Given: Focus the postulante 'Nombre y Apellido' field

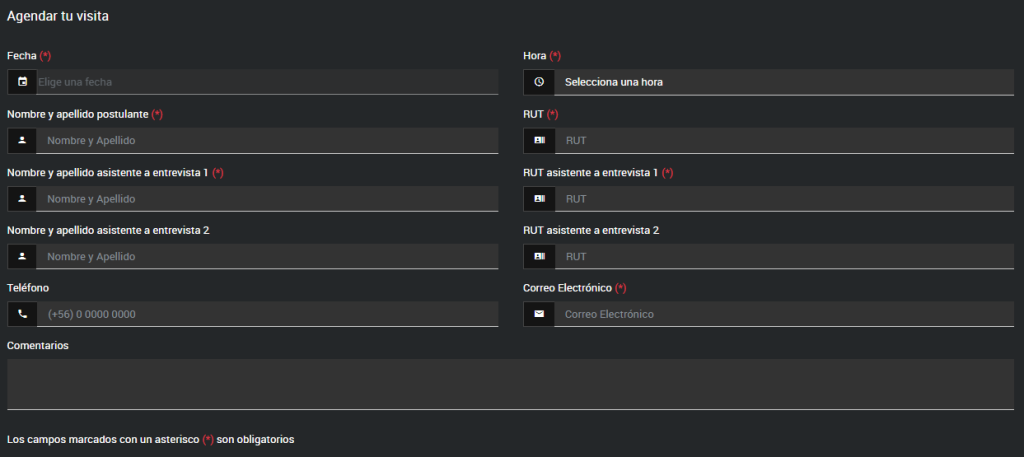Looking at the screenshot, I should (x=266, y=140).
